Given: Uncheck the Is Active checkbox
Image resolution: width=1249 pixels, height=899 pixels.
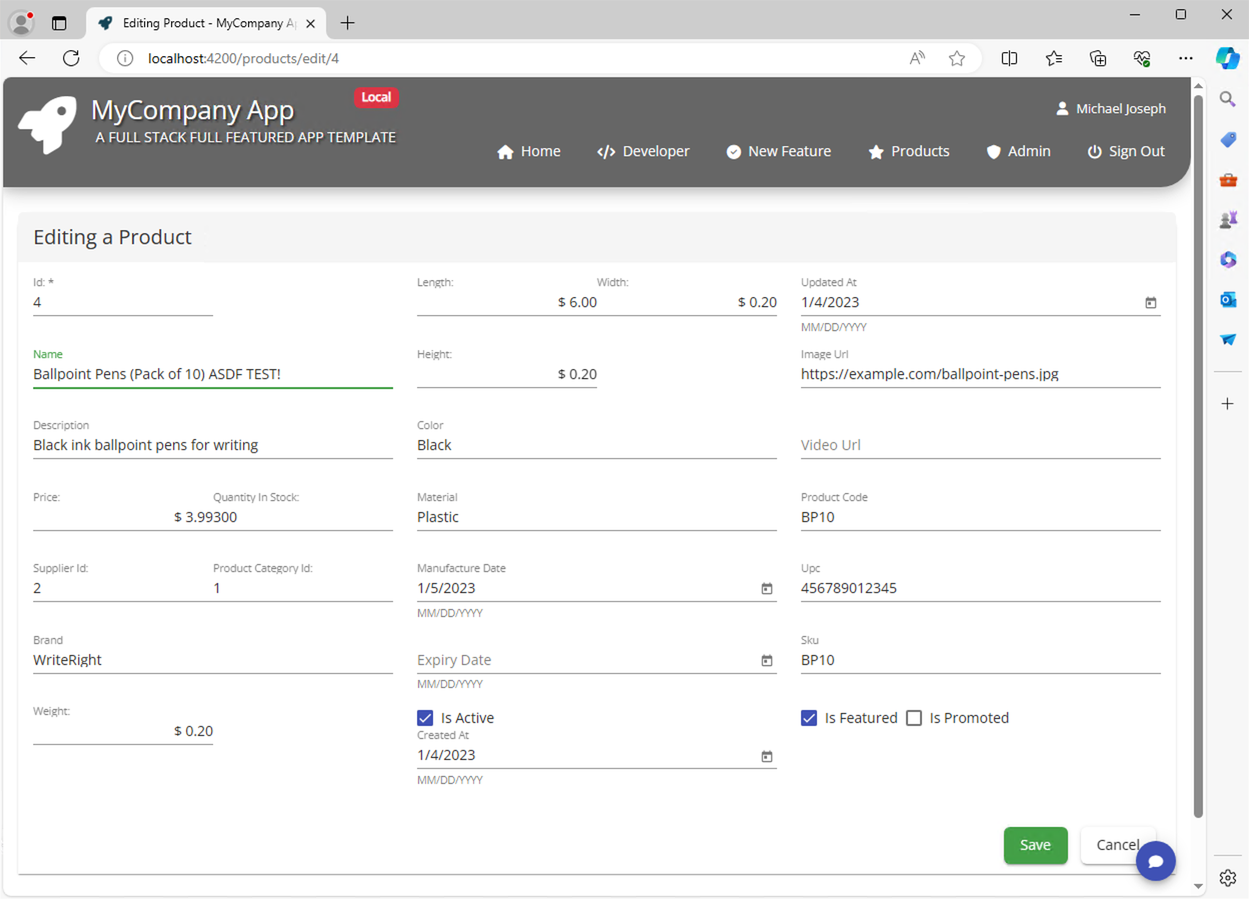Looking at the screenshot, I should tap(425, 718).
